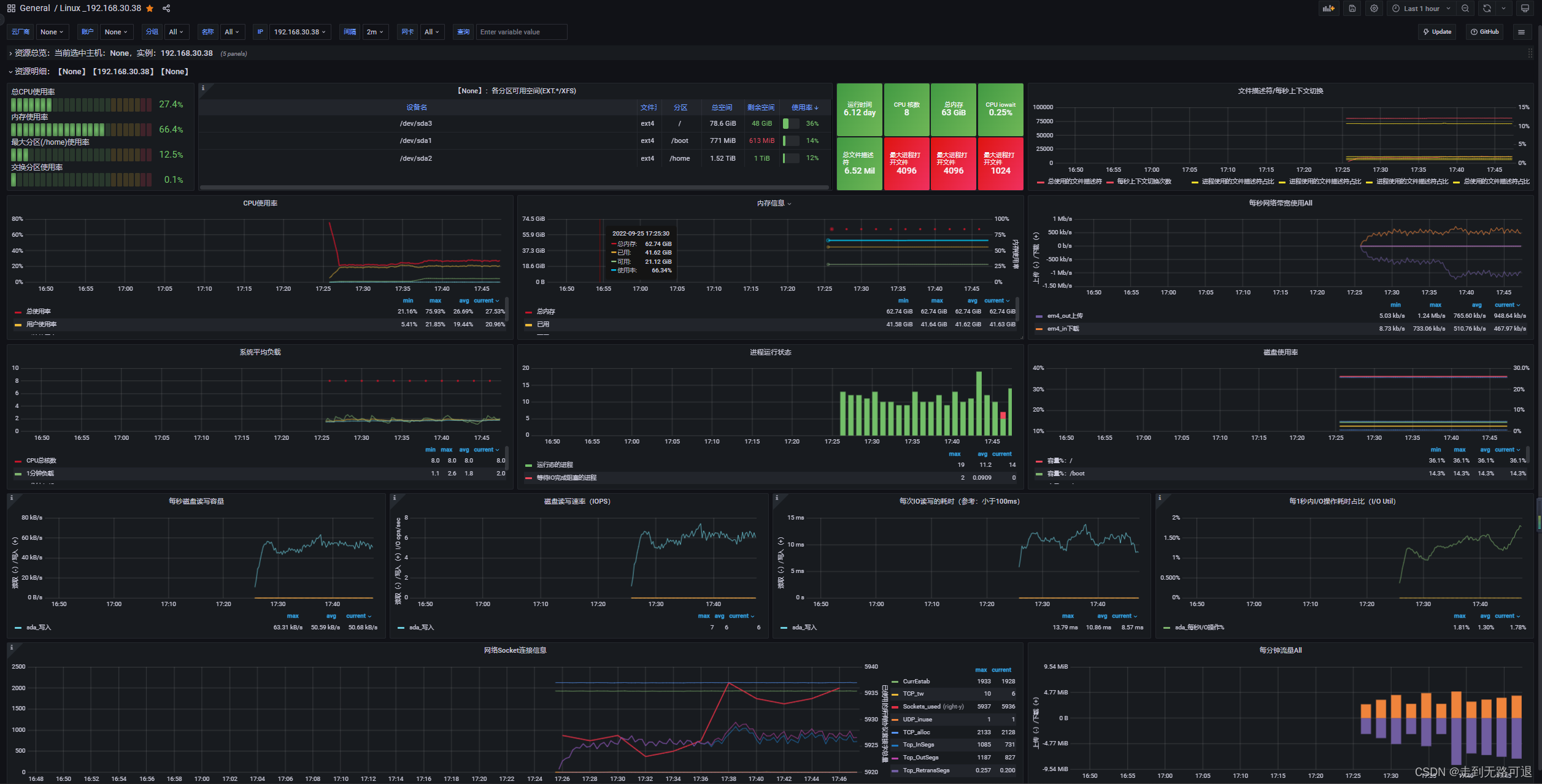Sort table by 使用率 column header

(x=804, y=107)
